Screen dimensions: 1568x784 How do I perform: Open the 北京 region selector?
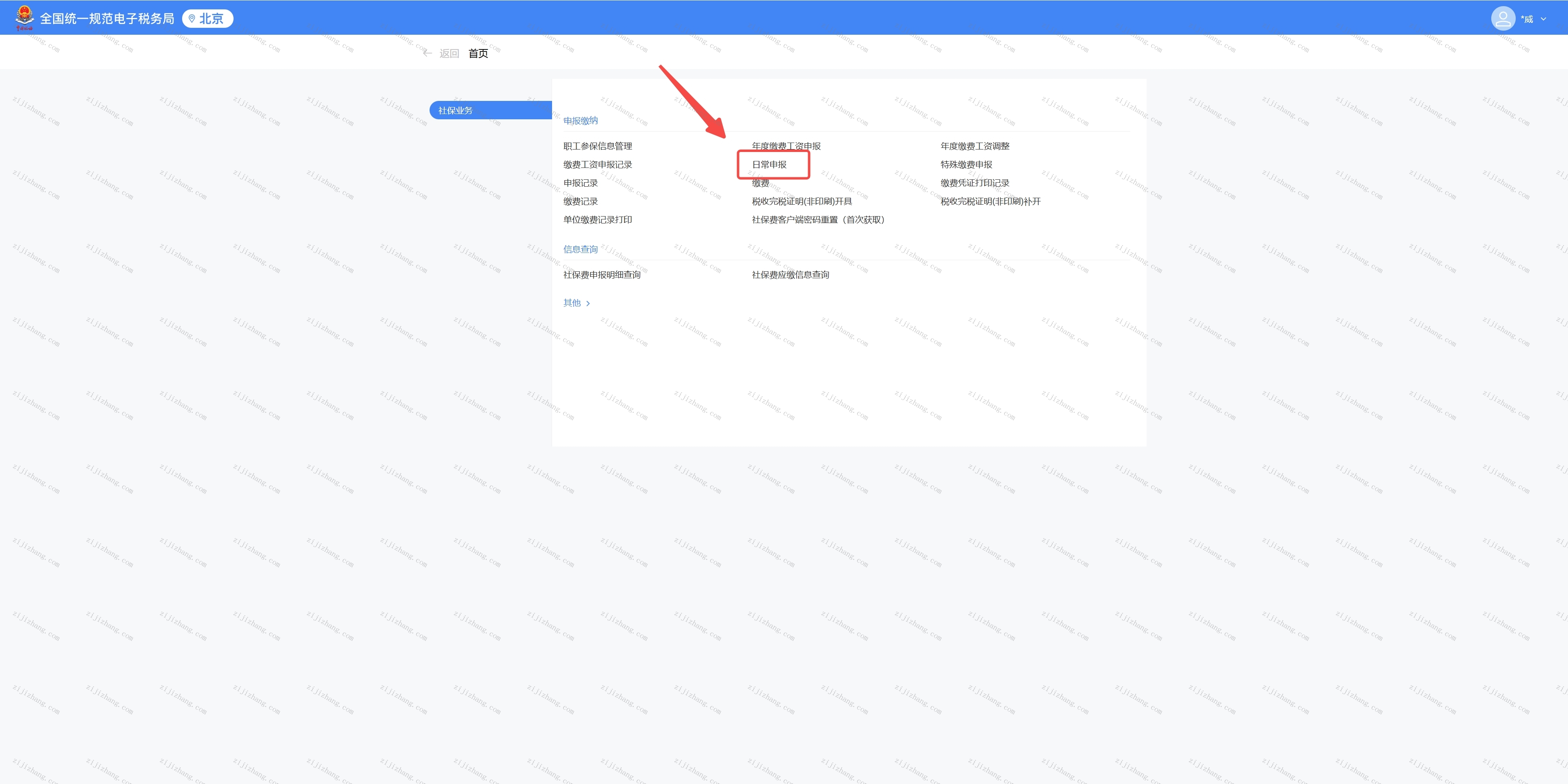tap(207, 19)
